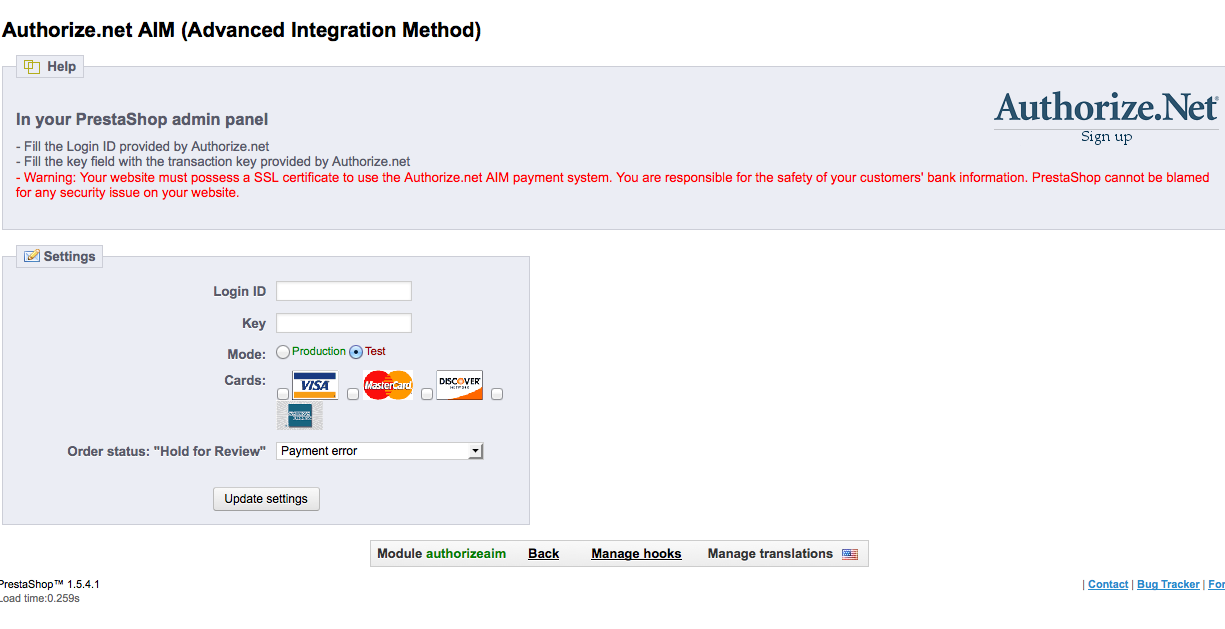The height and width of the screenshot is (629, 1225).
Task: Click the Authorize.Net logo
Action: 1106,107
